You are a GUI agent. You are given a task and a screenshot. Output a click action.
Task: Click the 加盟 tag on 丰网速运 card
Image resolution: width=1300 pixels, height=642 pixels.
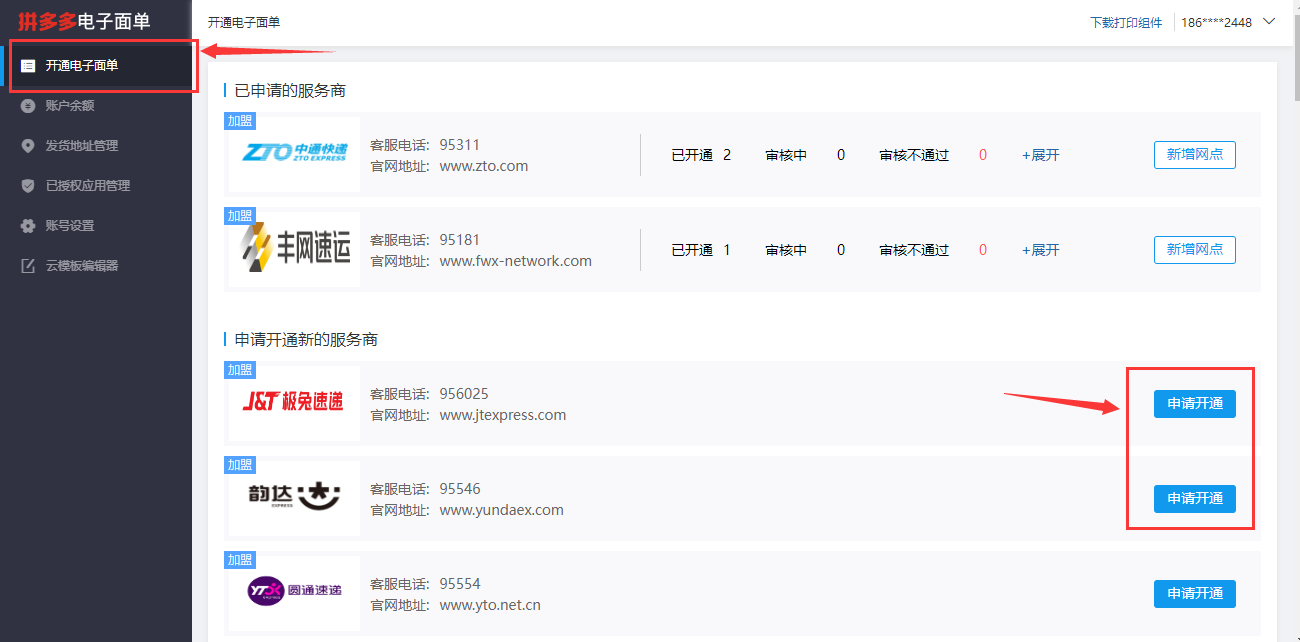click(x=240, y=216)
